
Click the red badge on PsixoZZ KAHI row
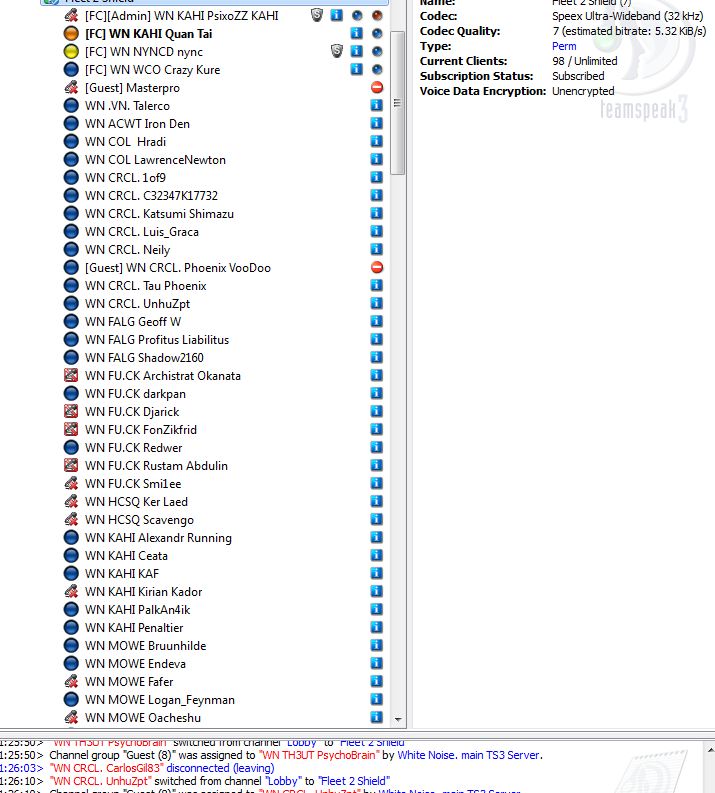[377, 15]
